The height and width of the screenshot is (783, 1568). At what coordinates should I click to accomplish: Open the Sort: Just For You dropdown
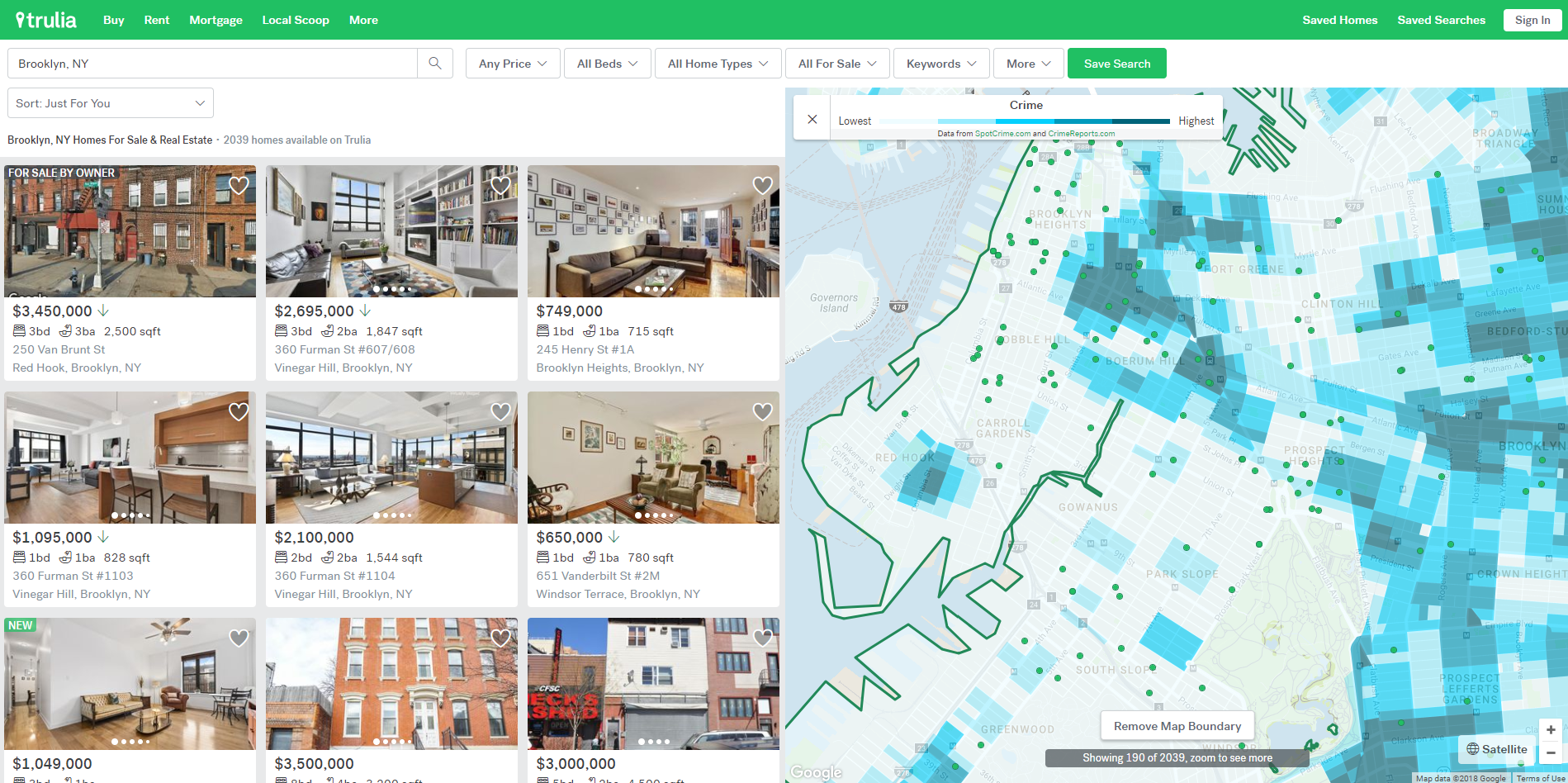tap(111, 103)
